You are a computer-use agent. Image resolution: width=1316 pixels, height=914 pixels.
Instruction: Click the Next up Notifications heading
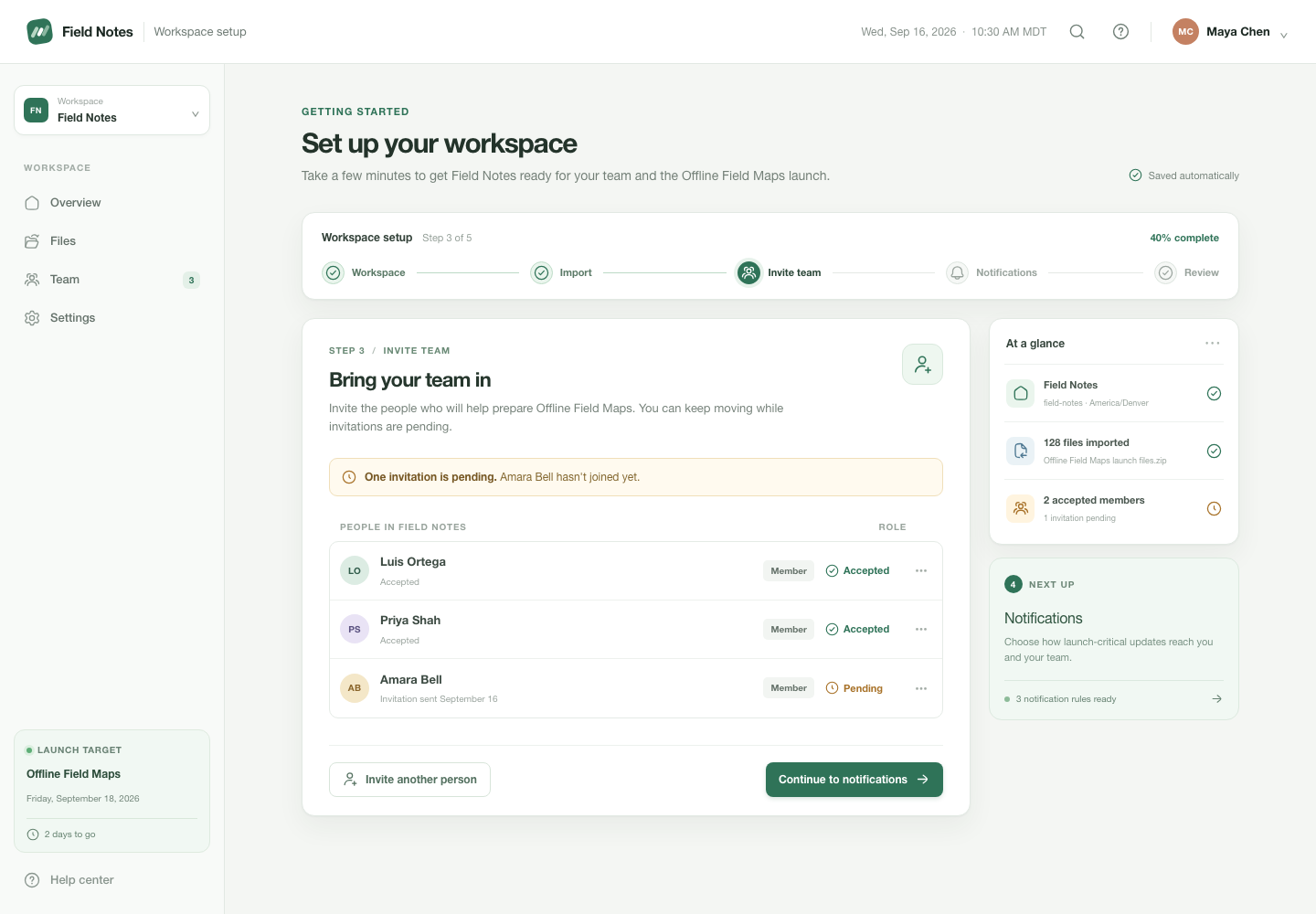coord(1044,619)
